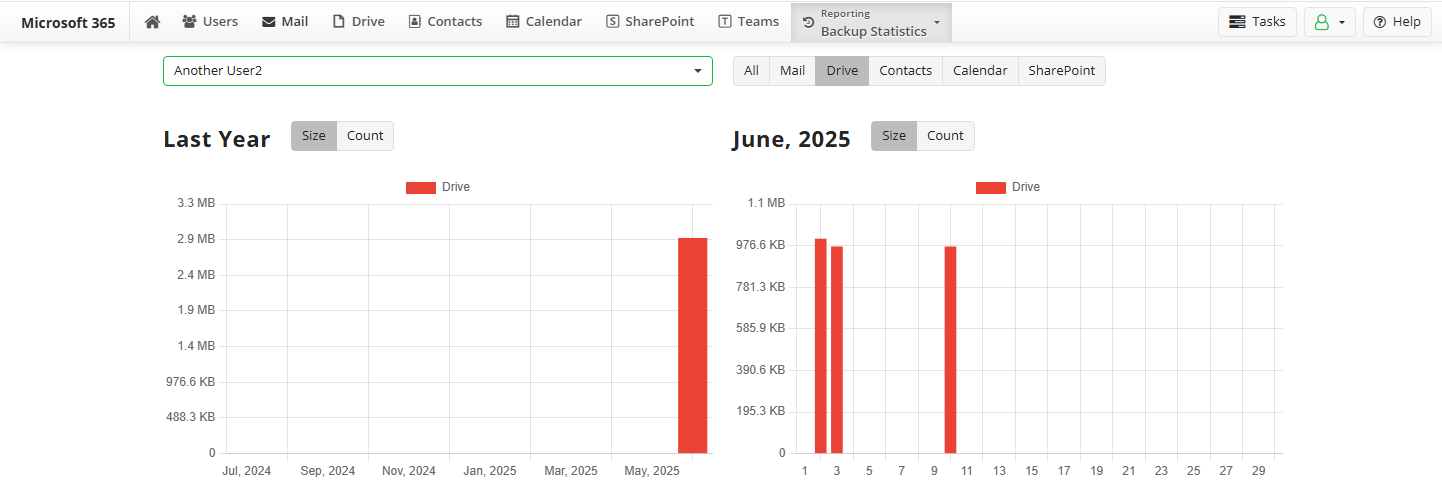Viewport: 1442px width, 496px height.
Task: Toggle Drive legend swatch in Last Year chart
Action: click(421, 187)
